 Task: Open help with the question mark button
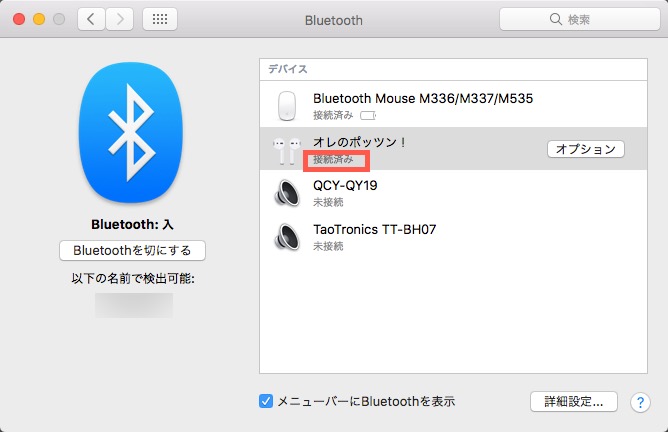pyautogui.click(x=641, y=402)
